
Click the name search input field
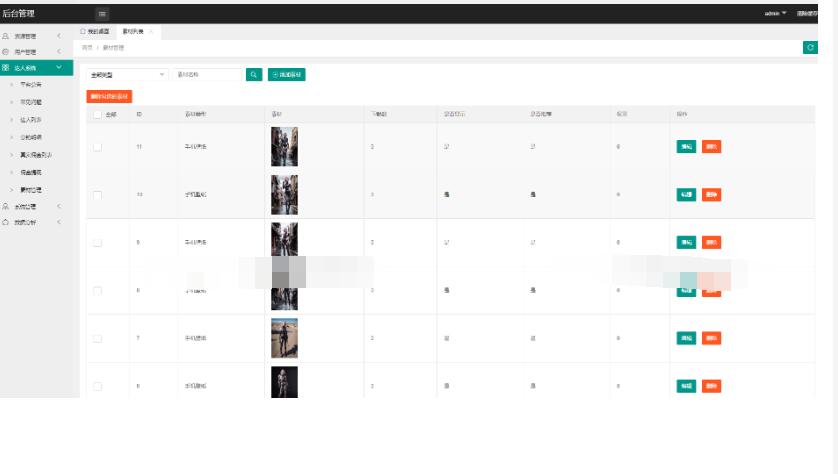pyautogui.click(x=207, y=74)
